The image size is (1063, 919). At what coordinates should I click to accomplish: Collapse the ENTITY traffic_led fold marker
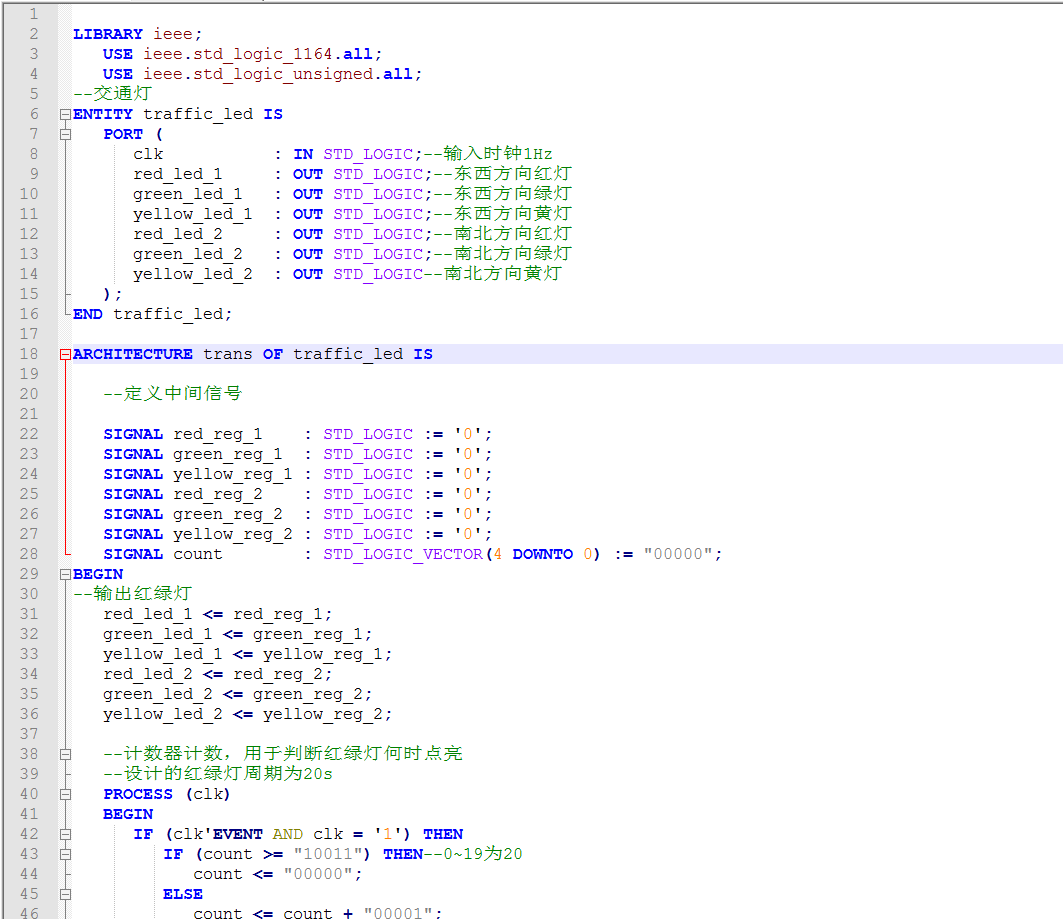tap(66, 114)
